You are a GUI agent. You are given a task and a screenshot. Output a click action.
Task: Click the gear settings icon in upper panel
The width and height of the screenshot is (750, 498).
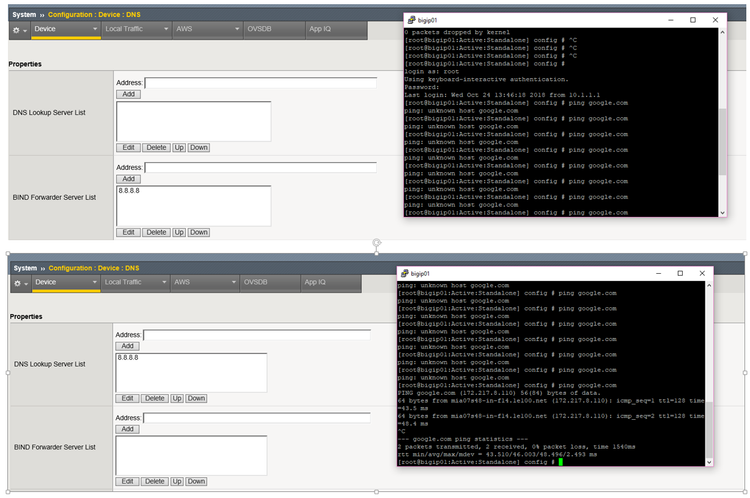(16, 31)
